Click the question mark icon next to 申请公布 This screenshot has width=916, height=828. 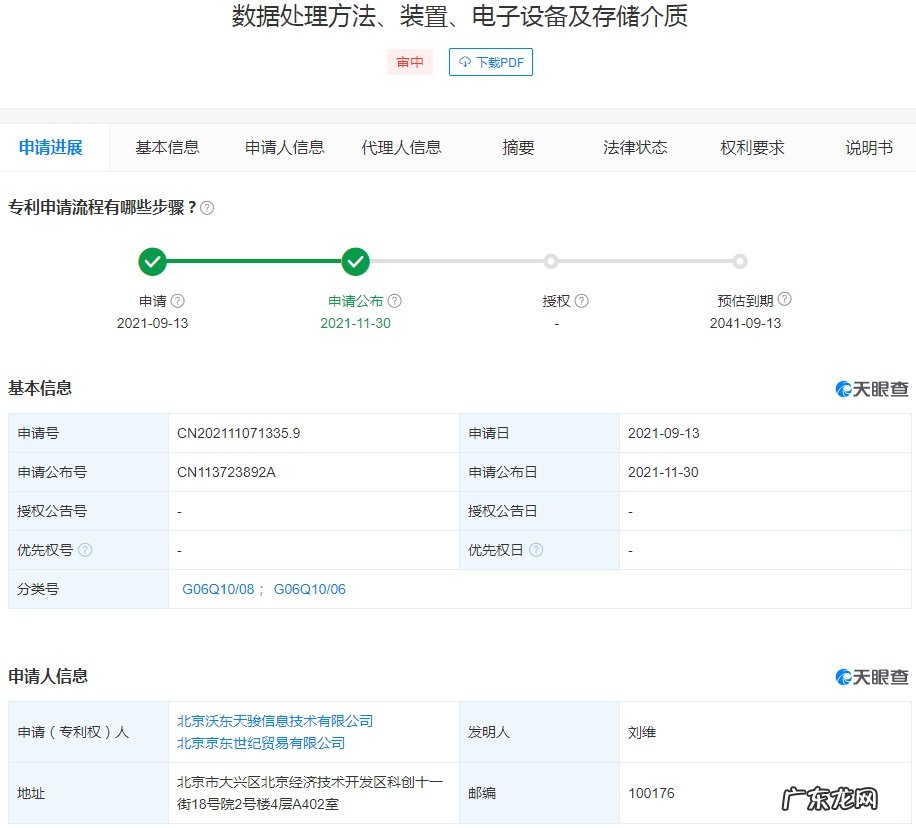[x=394, y=299]
